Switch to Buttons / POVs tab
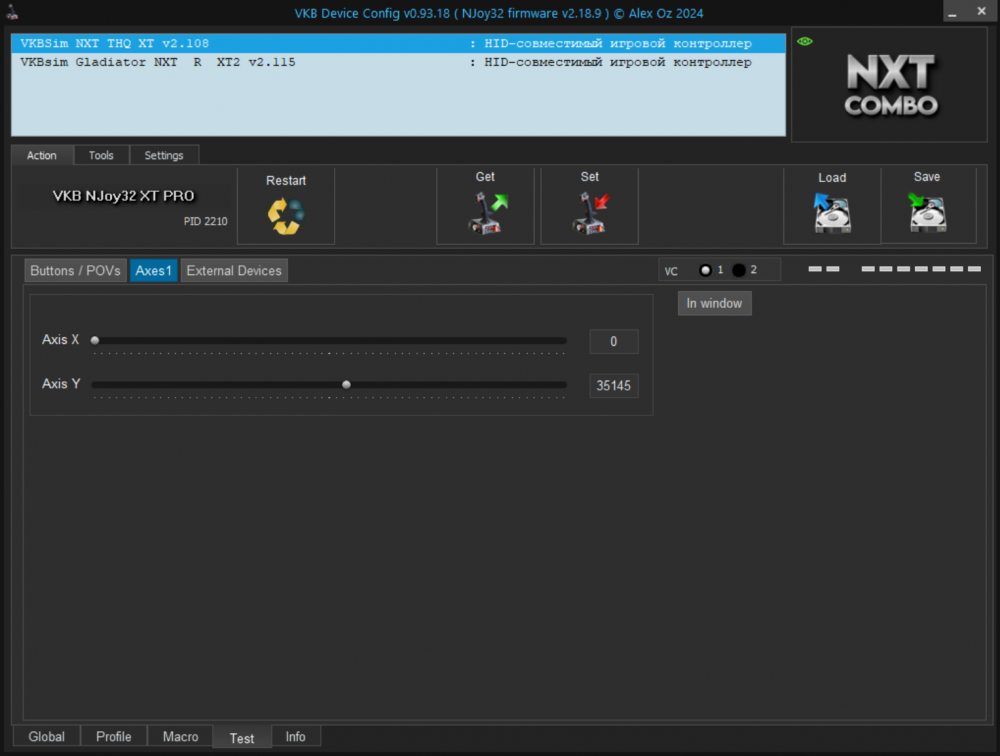 pos(75,271)
